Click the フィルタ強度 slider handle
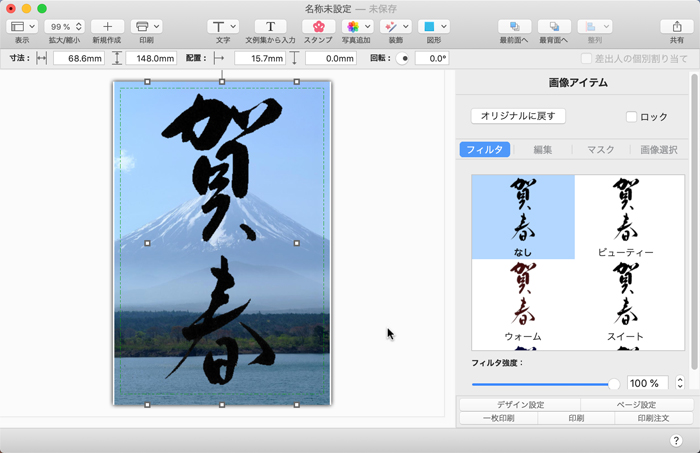The height and width of the screenshot is (453, 700). pyautogui.click(x=614, y=383)
